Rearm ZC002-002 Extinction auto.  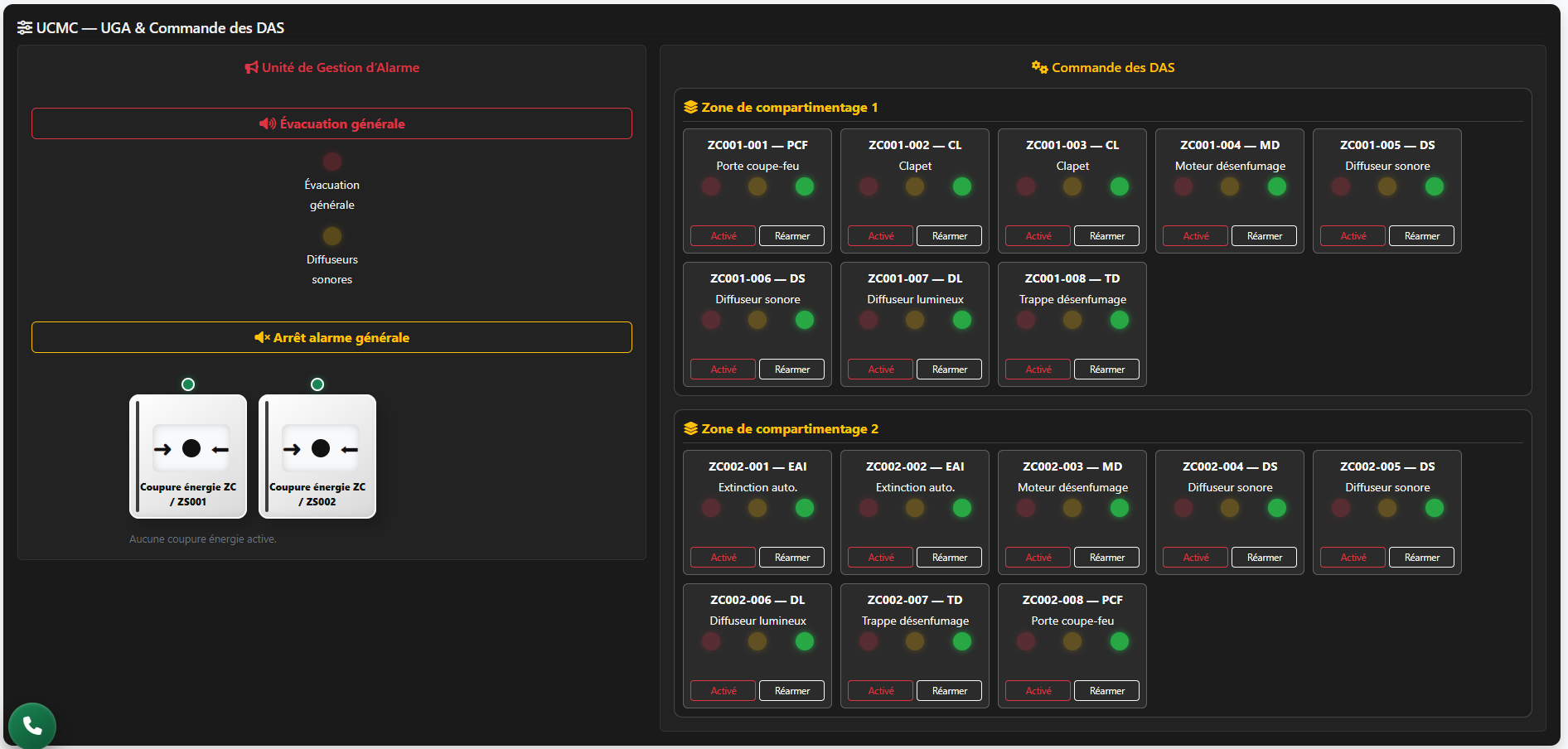coord(950,558)
